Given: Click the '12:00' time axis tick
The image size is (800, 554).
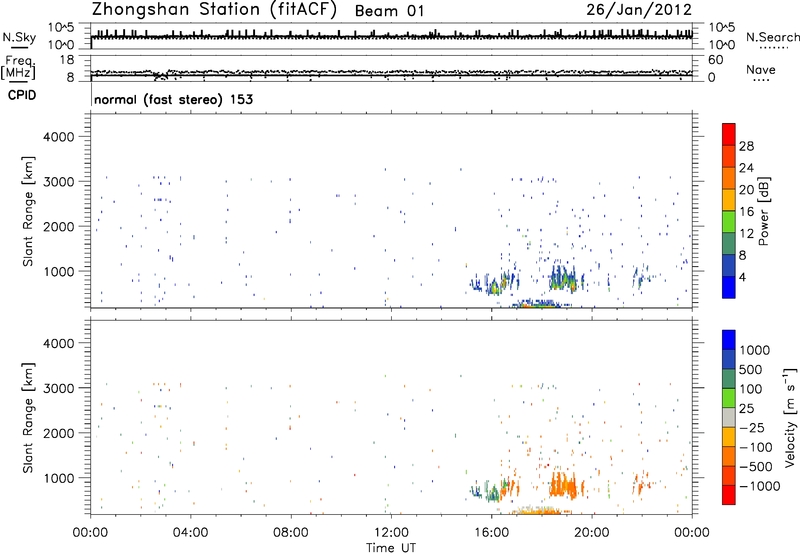Looking at the screenshot, I should 391,532.
